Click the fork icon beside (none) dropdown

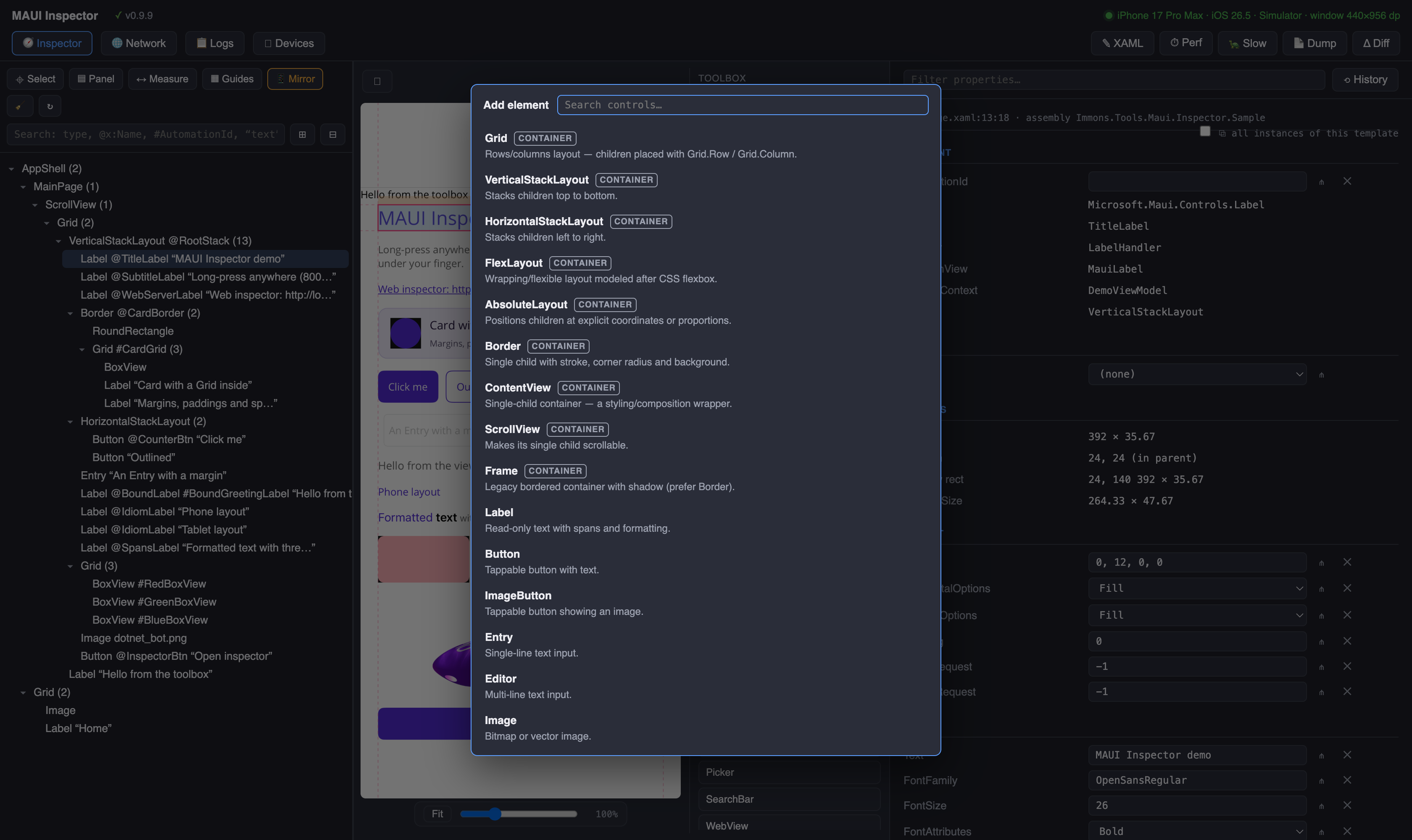(1321, 375)
